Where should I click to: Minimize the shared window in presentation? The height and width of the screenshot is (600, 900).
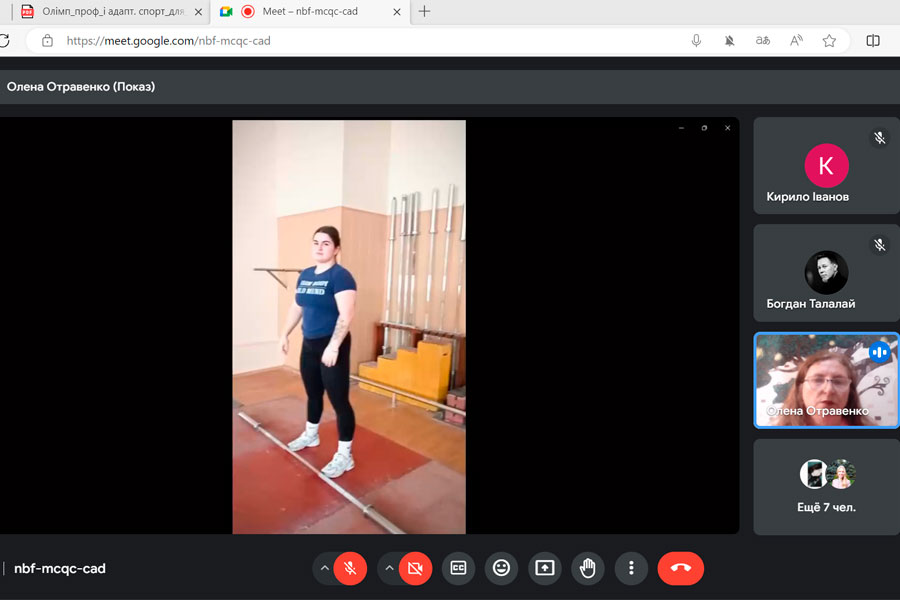coord(681,128)
